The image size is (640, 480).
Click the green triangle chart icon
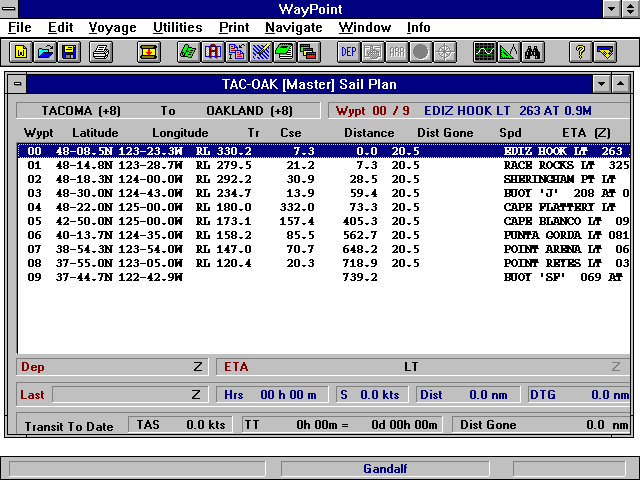pos(509,52)
